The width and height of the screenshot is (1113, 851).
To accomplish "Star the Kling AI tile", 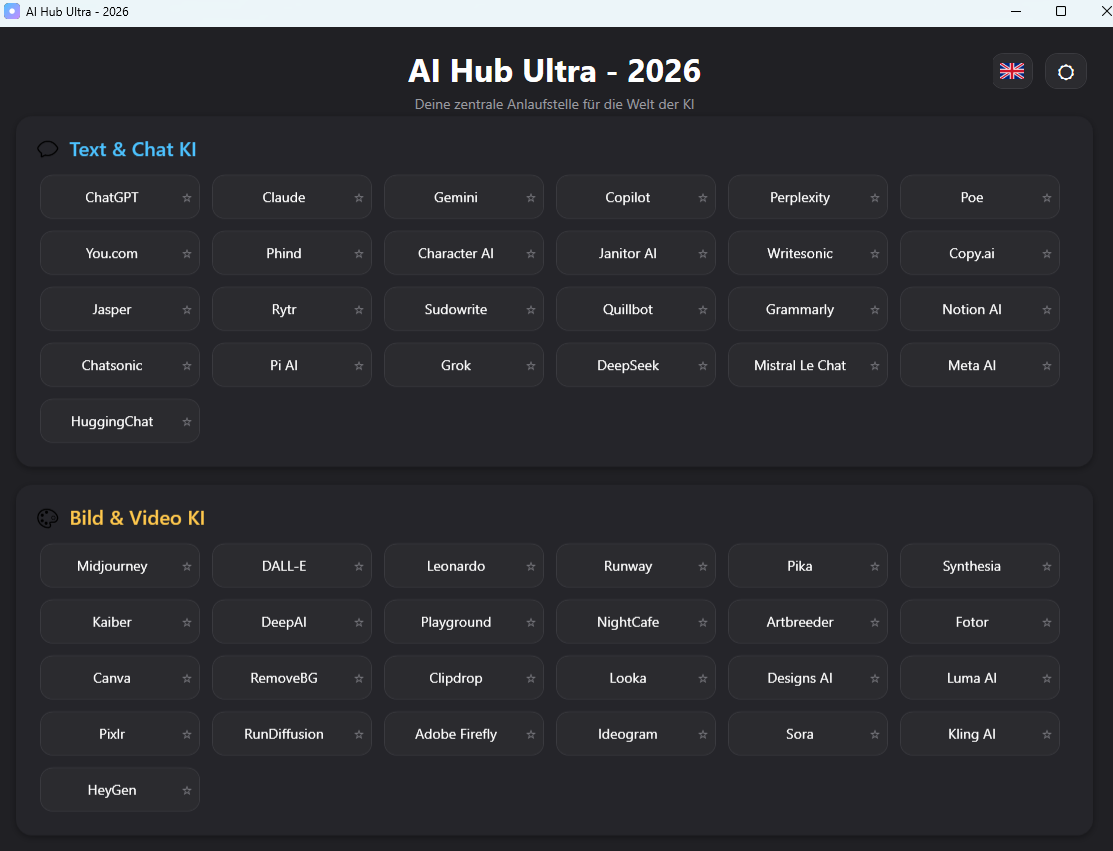I will tap(1046, 735).
